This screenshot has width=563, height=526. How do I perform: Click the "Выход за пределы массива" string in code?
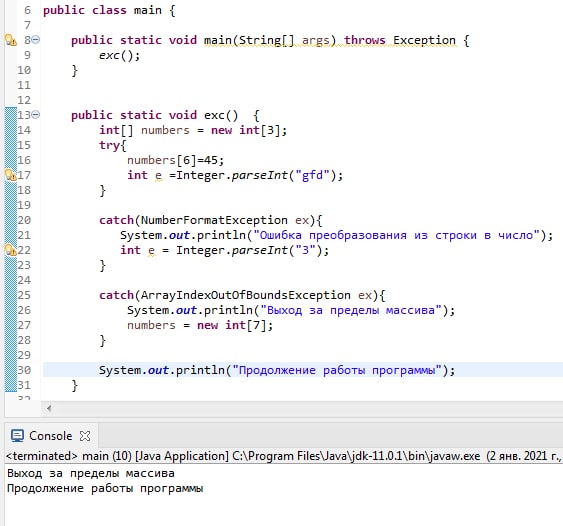tap(351, 310)
